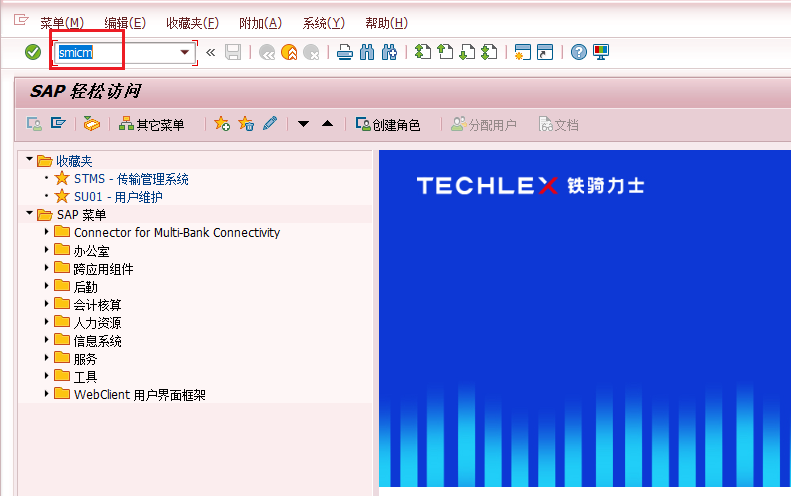Click the Move Favorites Up arrow

[327, 124]
